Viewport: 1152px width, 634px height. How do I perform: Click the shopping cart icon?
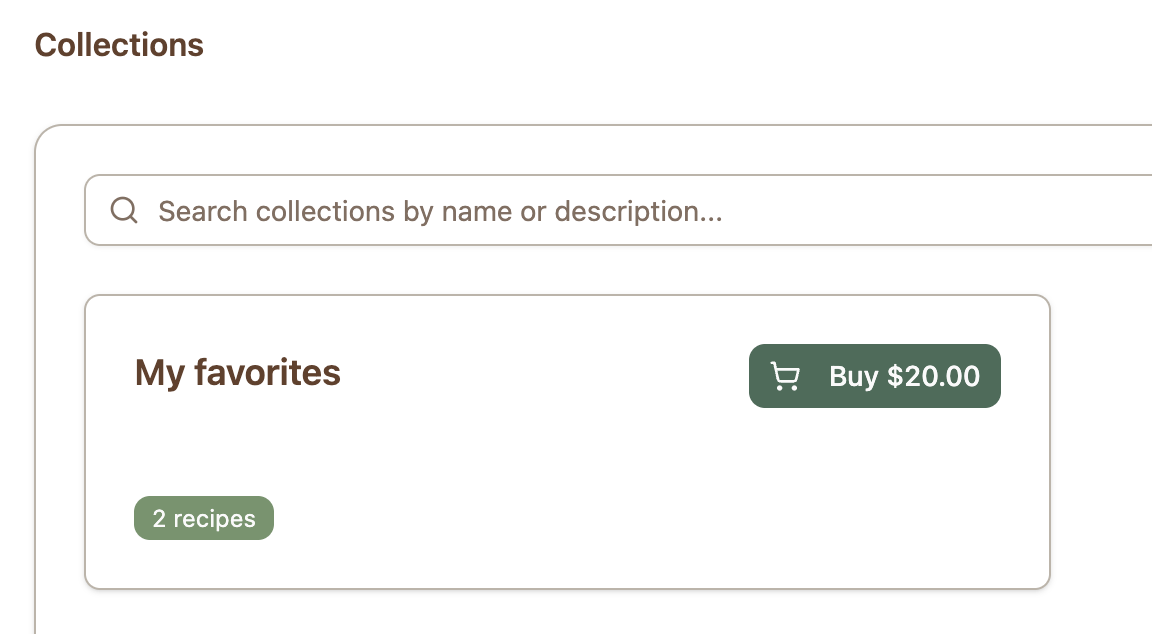tap(786, 377)
